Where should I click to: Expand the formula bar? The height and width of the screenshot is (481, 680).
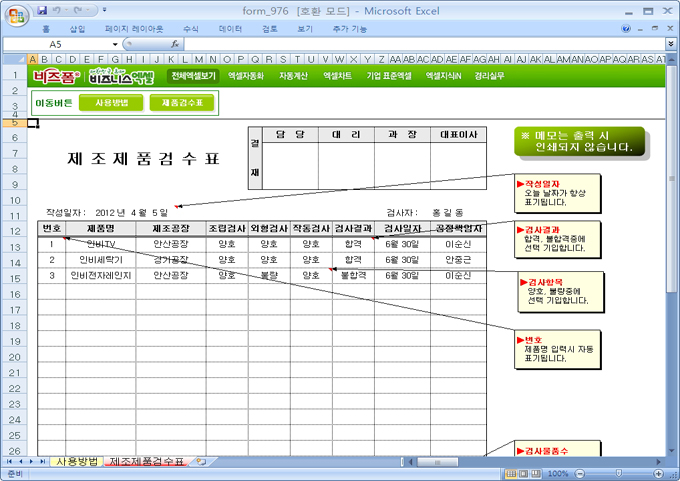click(671, 45)
